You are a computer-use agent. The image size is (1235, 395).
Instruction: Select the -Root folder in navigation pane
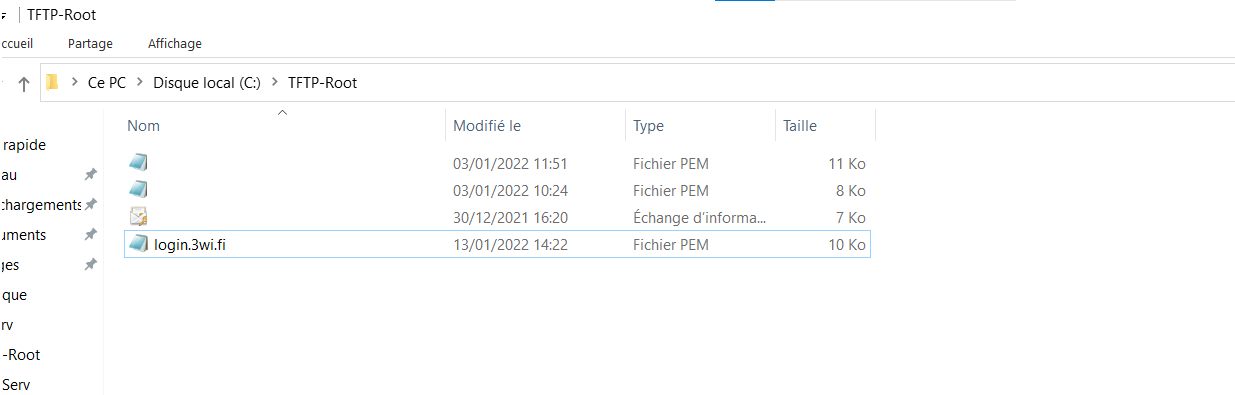click(x=22, y=354)
